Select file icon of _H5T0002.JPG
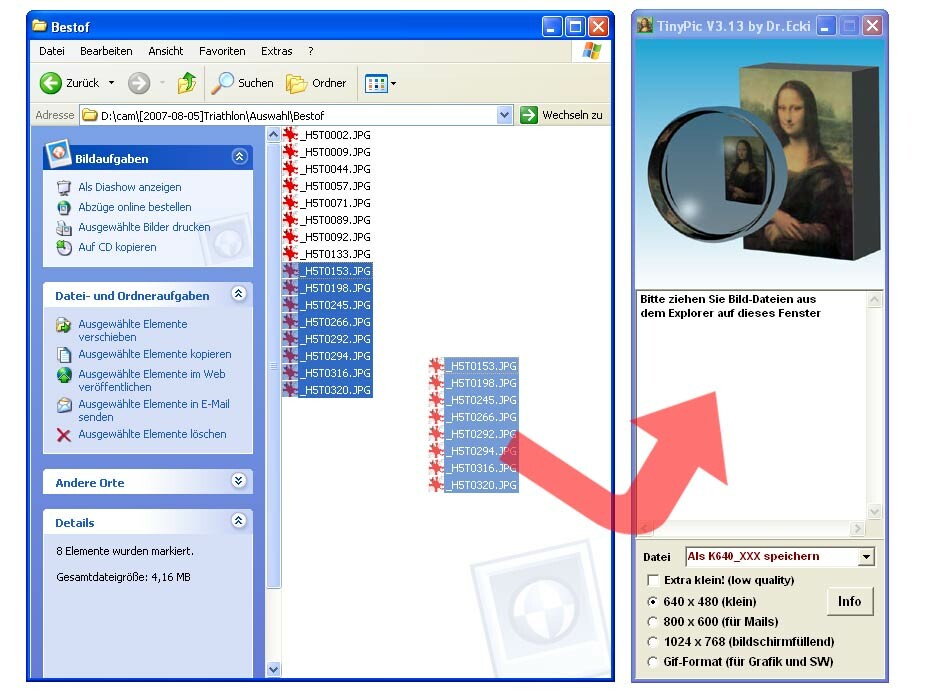Screen dimensions: 929x697 (290, 135)
